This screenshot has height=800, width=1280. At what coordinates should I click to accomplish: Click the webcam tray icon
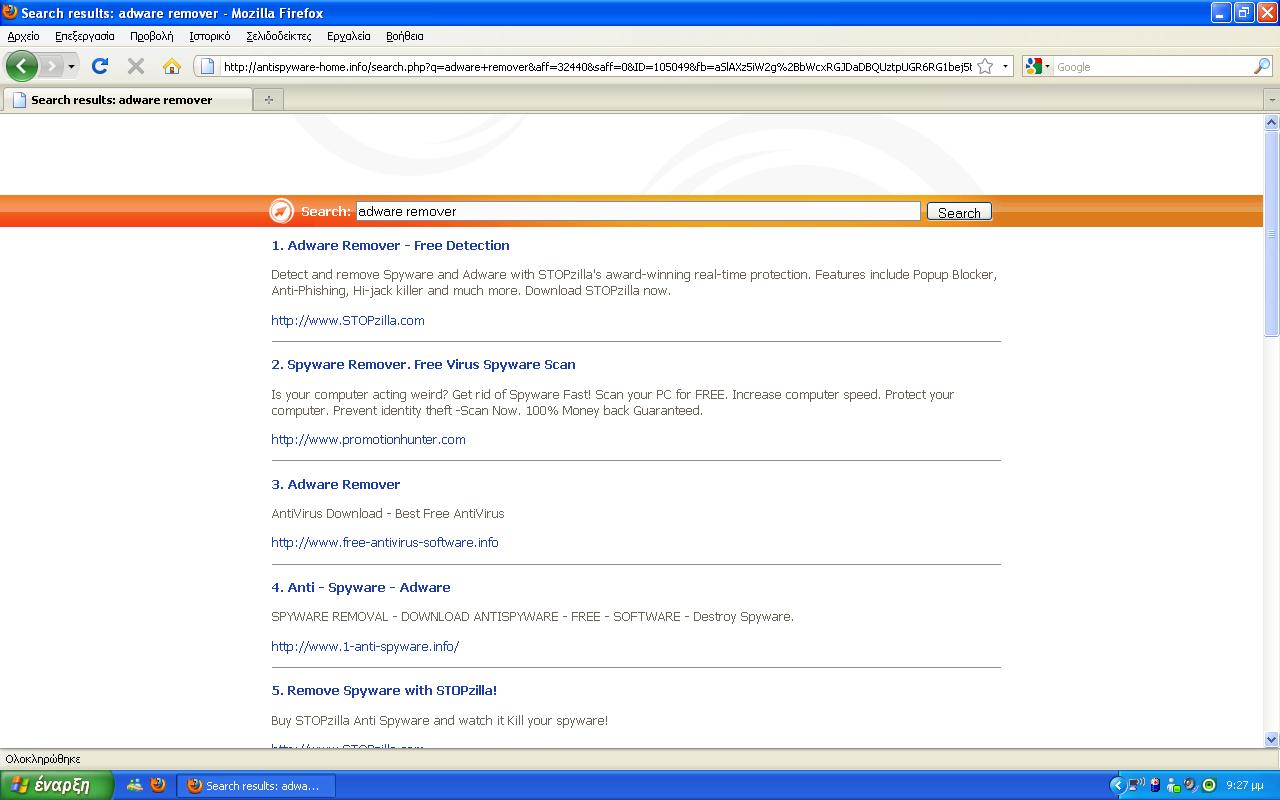click(x=1191, y=785)
